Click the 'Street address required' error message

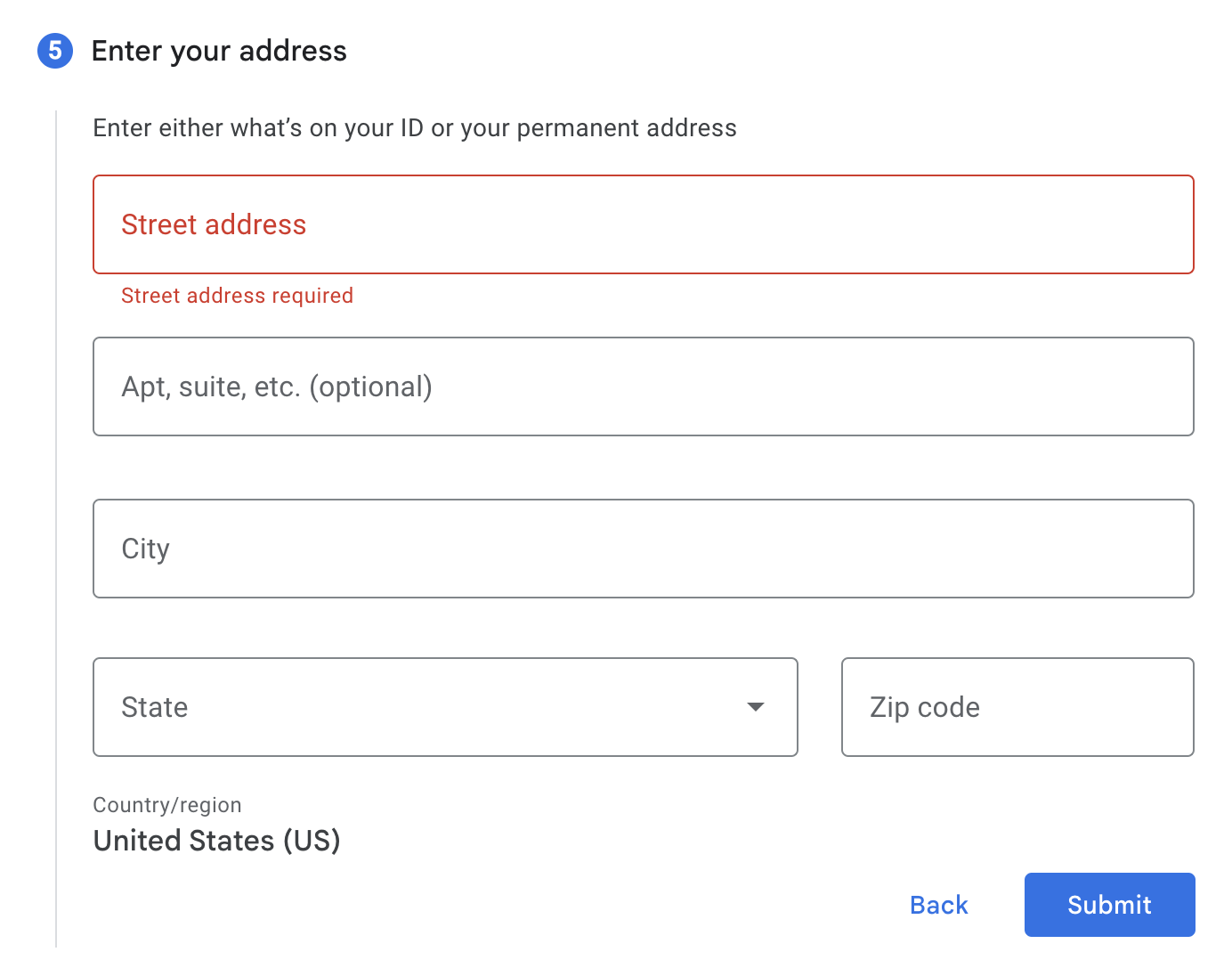[237, 295]
